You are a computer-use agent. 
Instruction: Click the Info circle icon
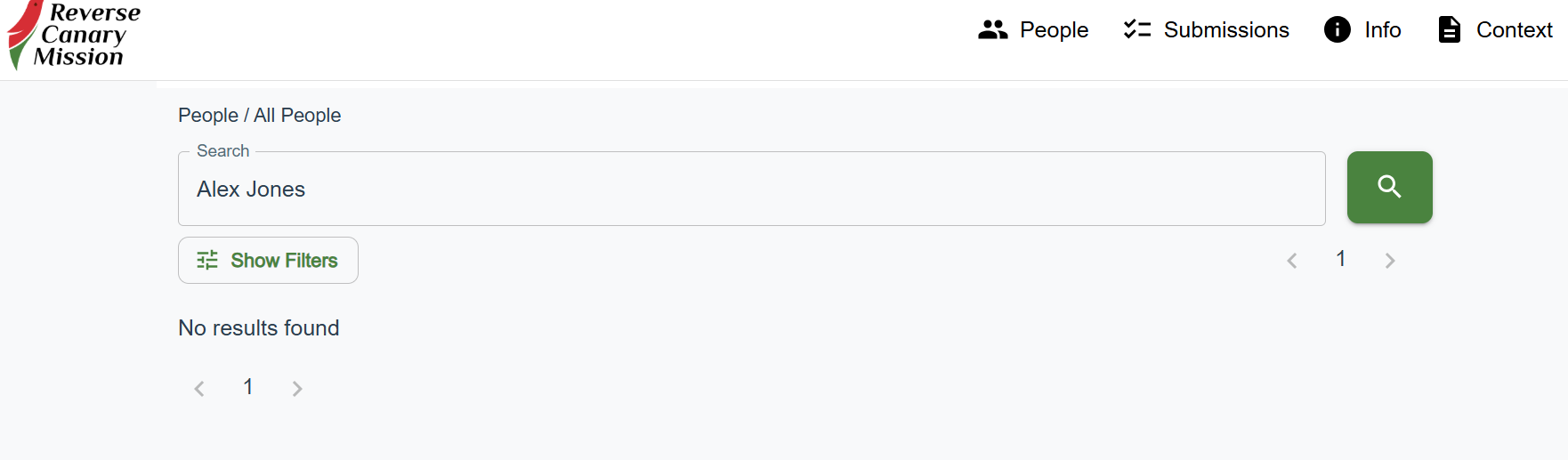click(1337, 29)
